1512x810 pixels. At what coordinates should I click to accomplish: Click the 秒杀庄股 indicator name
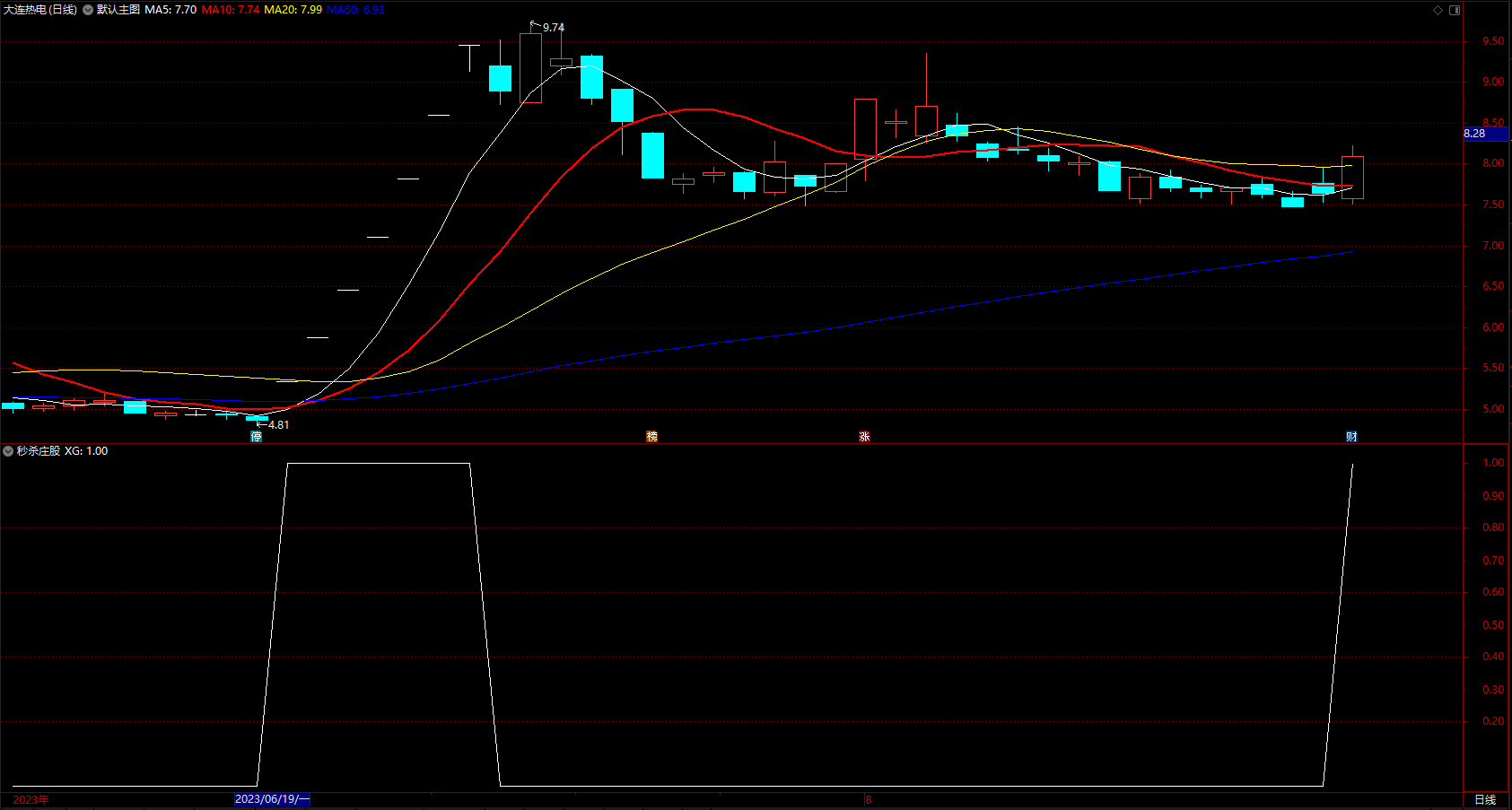coord(39,451)
